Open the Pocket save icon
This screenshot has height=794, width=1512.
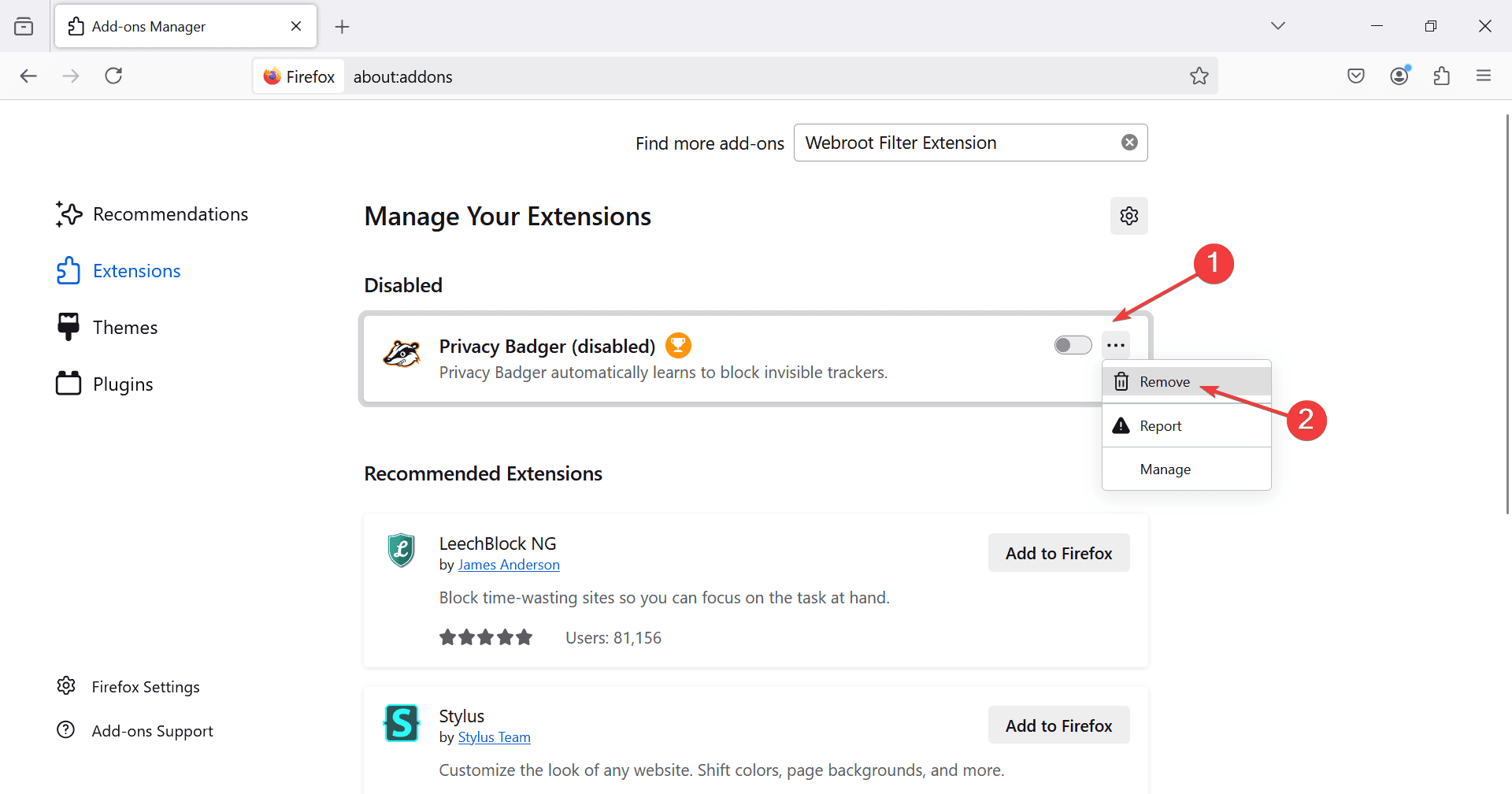[x=1356, y=76]
